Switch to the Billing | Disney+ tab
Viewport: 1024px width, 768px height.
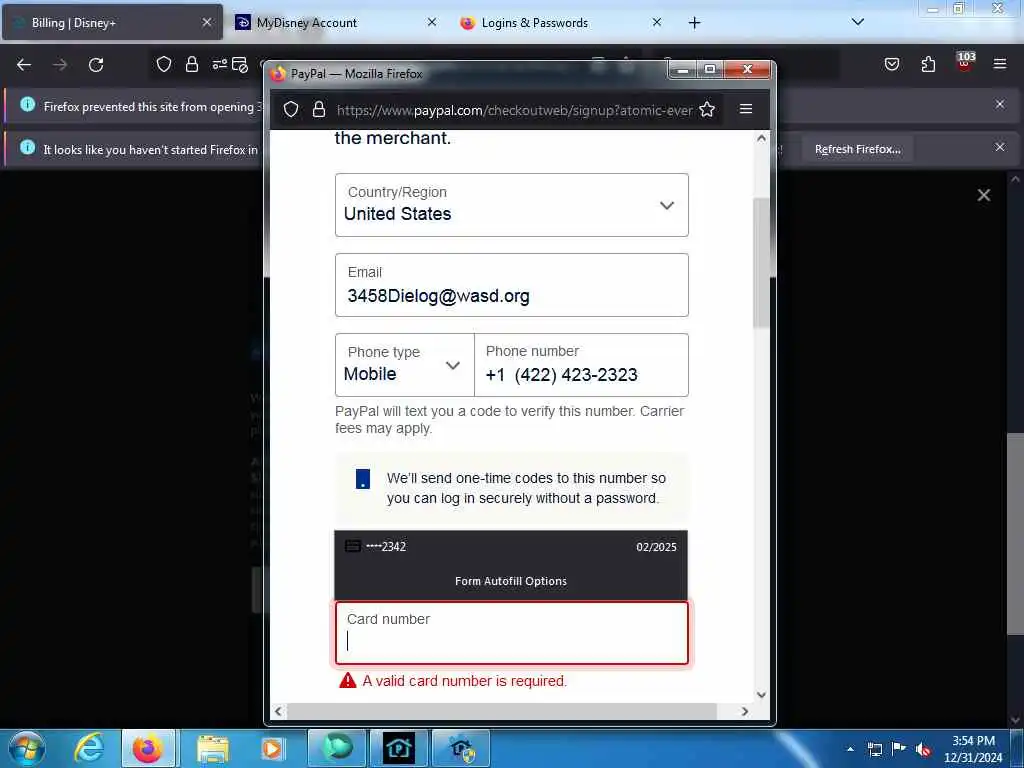112,23
